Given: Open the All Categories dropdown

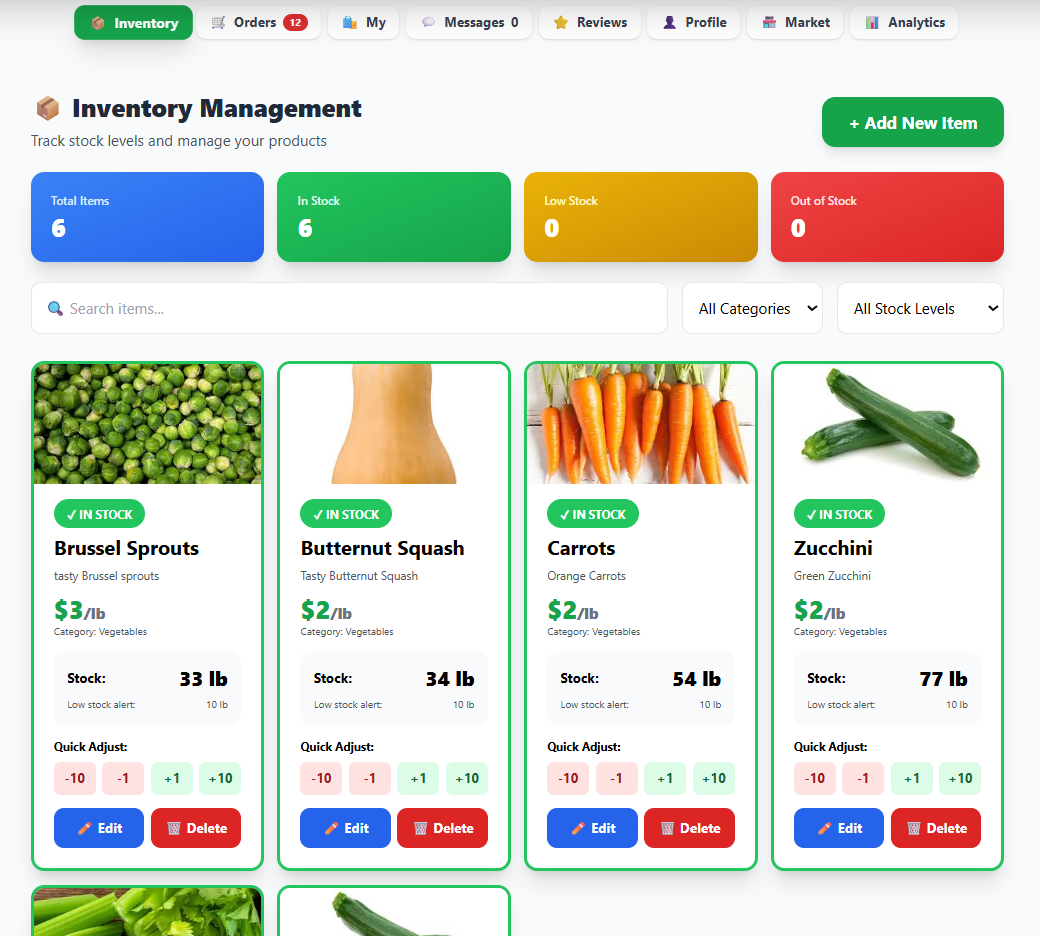Looking at the screenshot, I should pyautogui.click(x=752, y=308).
